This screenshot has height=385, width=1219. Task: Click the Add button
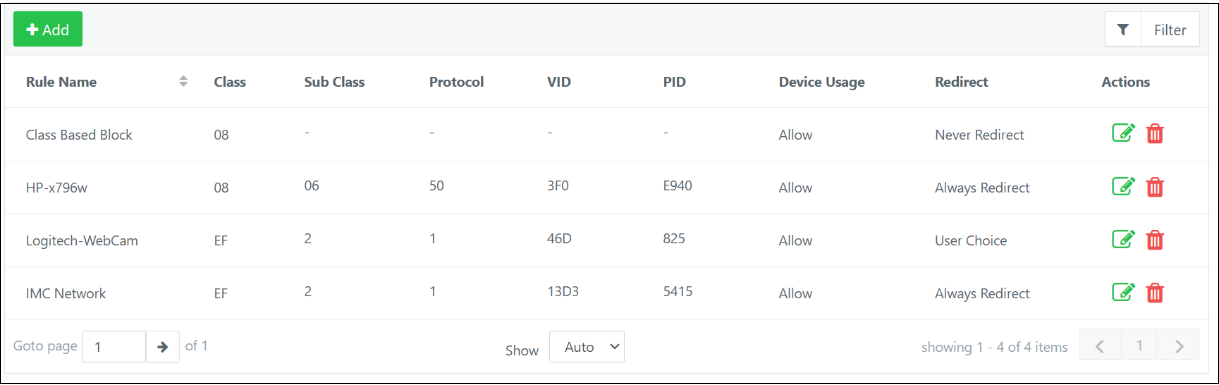pos(48,30)
